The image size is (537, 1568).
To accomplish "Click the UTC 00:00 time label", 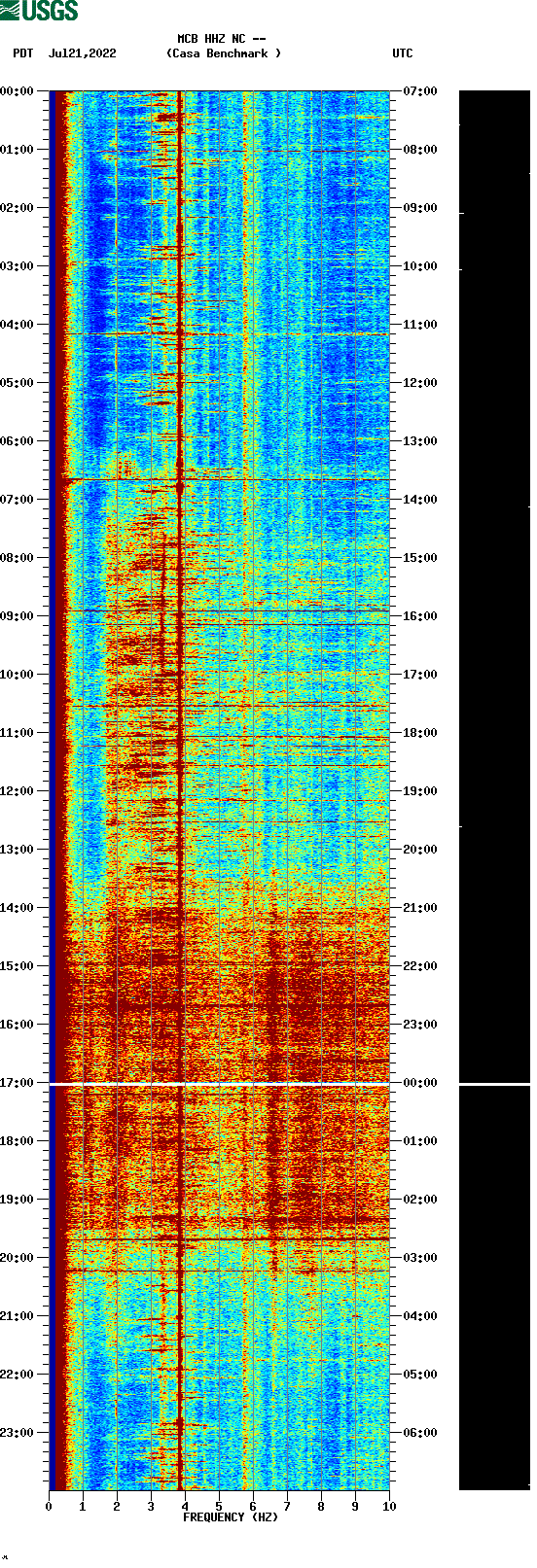I will (x=420, y=1083).
